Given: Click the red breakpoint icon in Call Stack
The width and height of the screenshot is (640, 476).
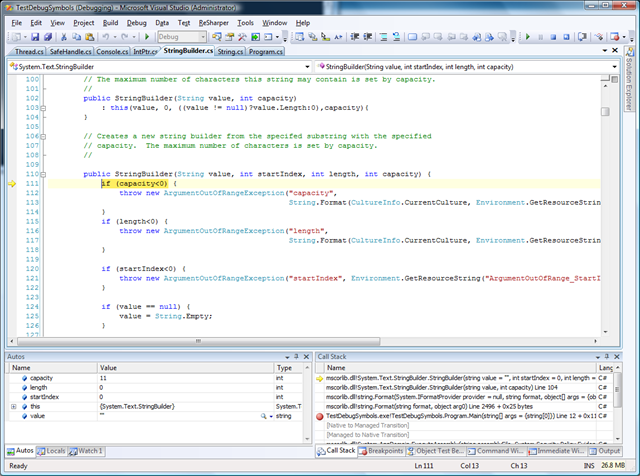Looking at the screenshot, I should tap(320, 415).
